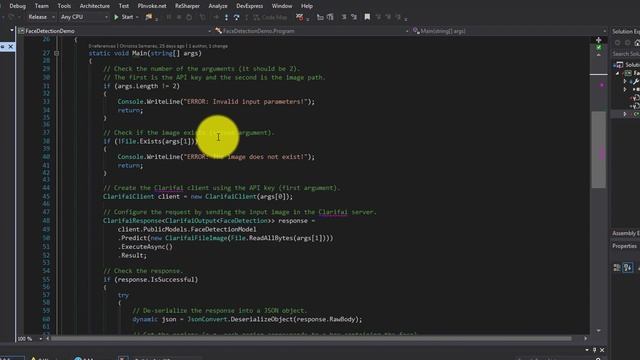Click the step into icon in the toolbar
This screenshot has width=640, height=360.
click(x=227, y=17)
